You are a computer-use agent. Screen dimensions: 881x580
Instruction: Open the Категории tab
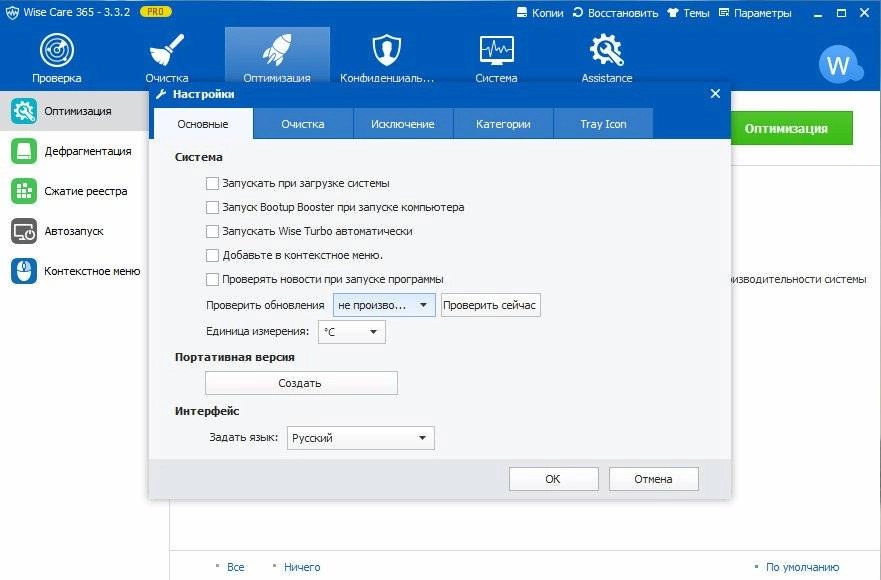pyautogui.click(x=503, y=124)
